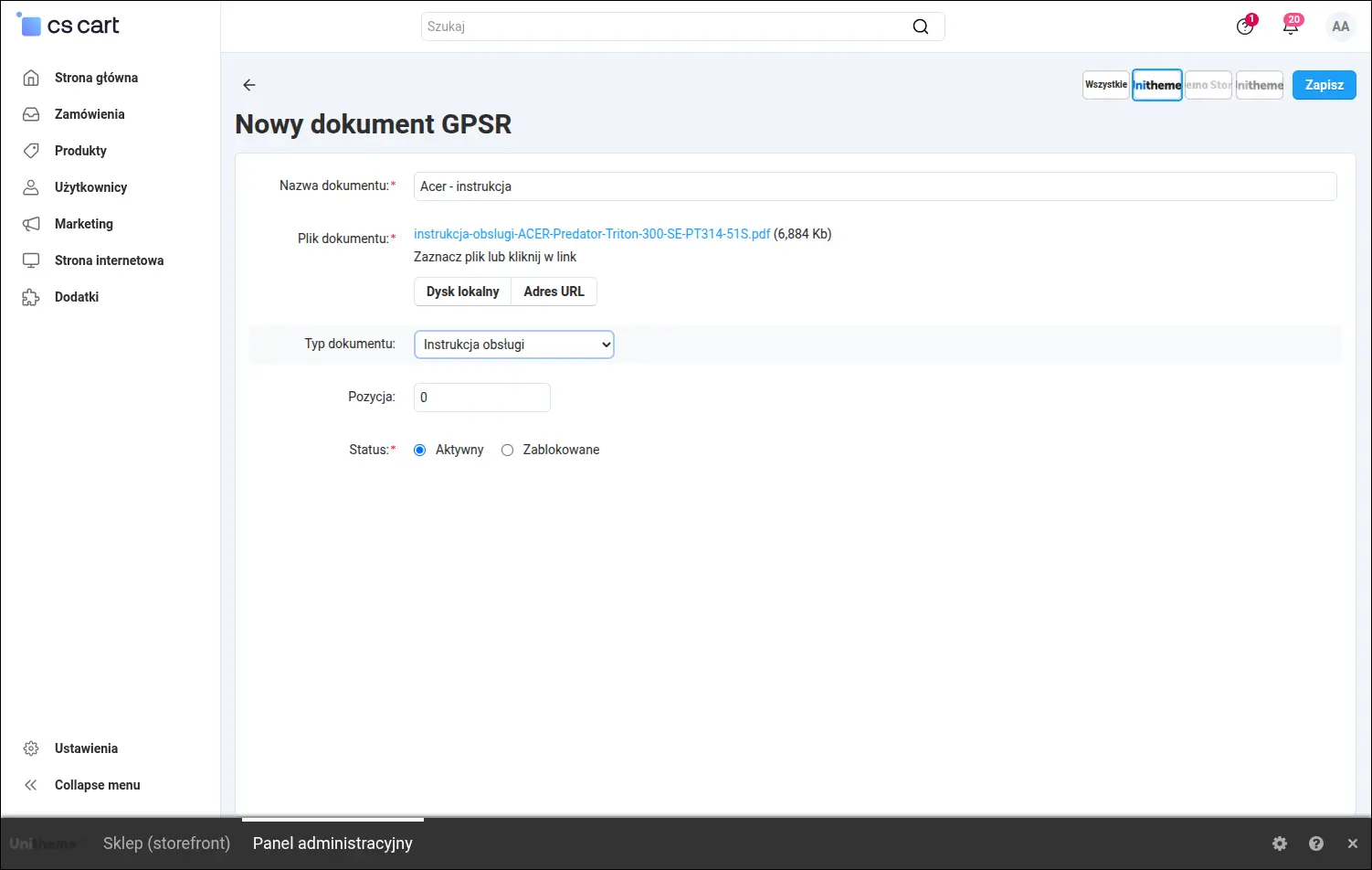Select the Wszystkie storefront button

tap(1106, 85)
